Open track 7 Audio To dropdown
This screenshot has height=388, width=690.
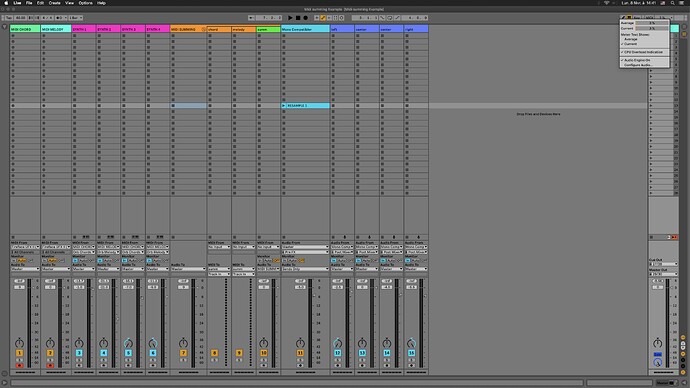188,269
